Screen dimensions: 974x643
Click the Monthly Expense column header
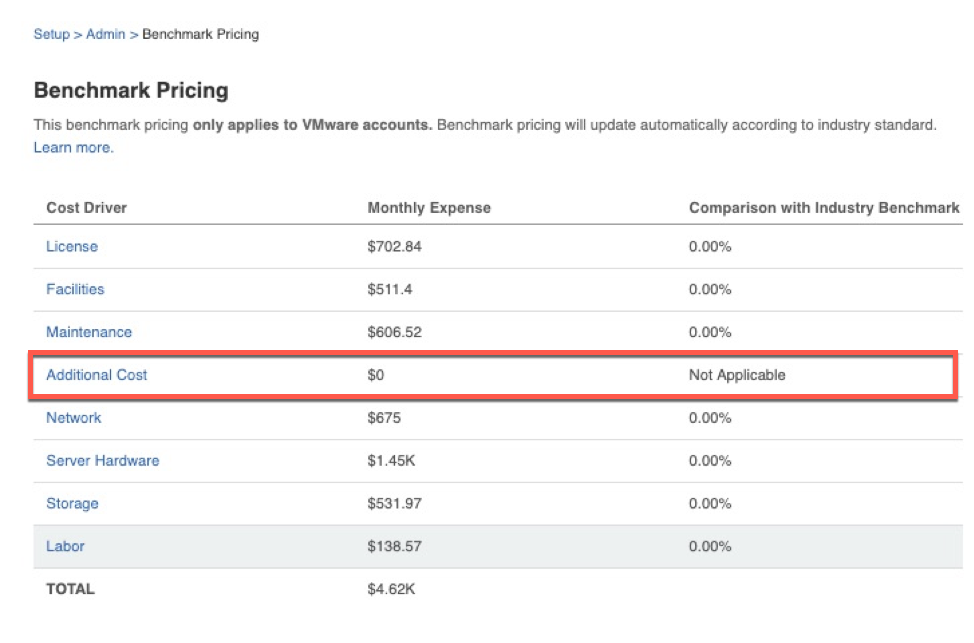click(x=429, y=208)
